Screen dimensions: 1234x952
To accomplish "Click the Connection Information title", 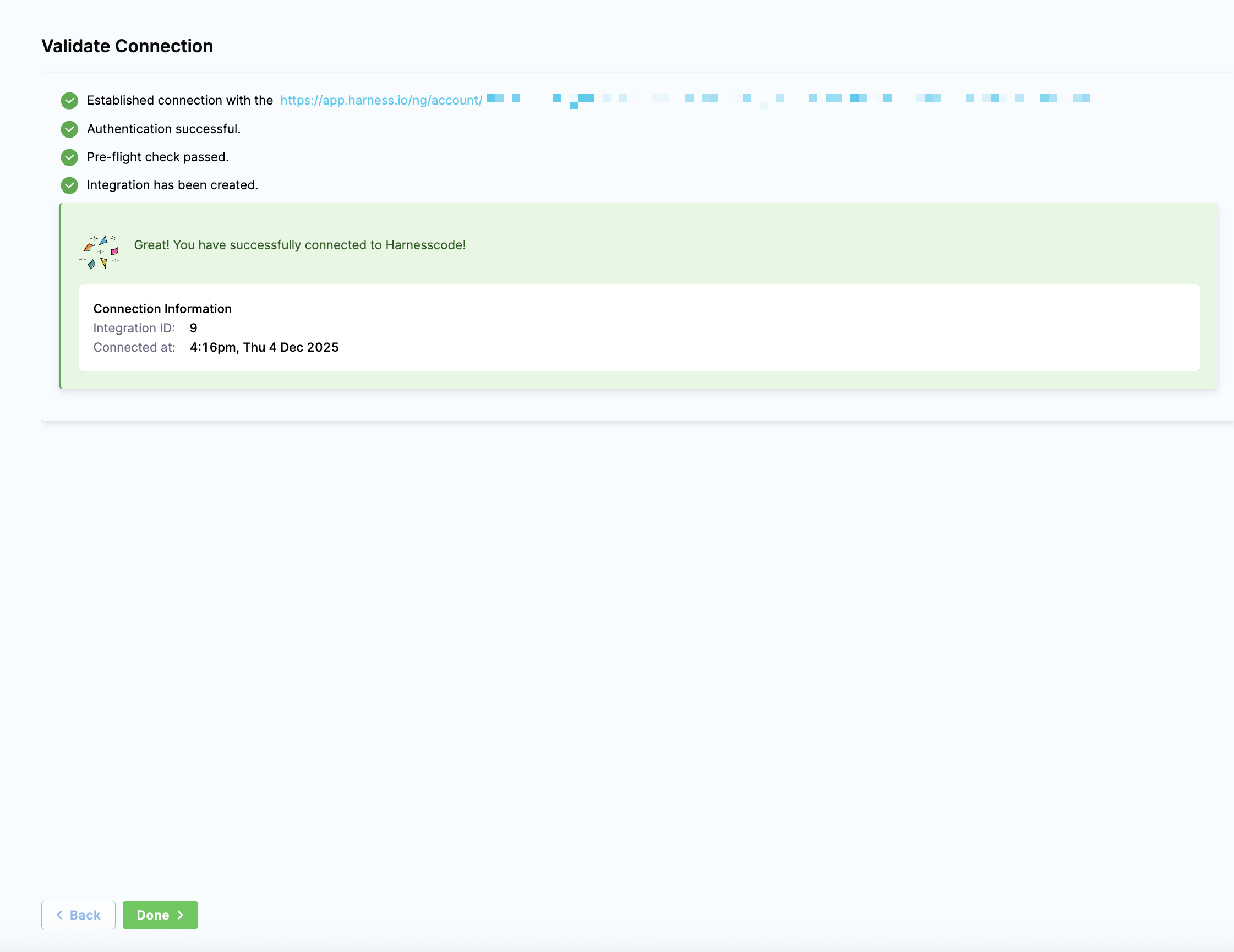I will (162, 309).
